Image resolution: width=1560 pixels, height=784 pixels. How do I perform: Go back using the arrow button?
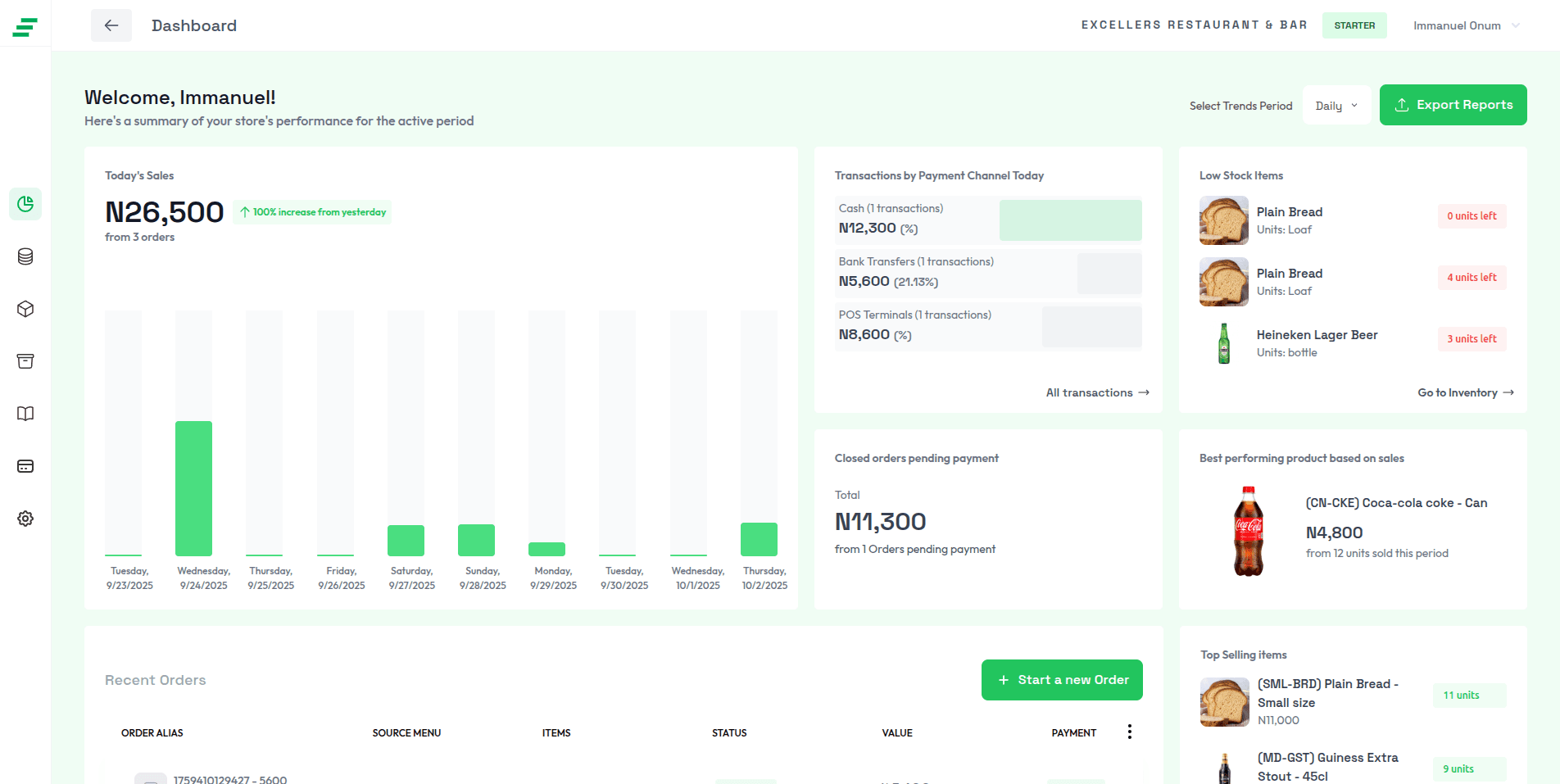[111, 25]
